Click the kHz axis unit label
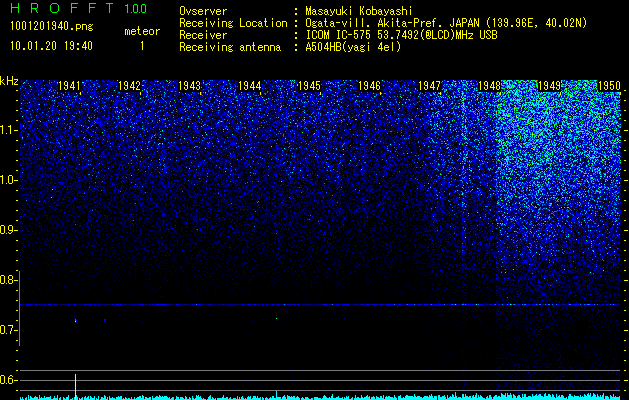Viewport: 629px width, 400px height. tap(9, 81)
